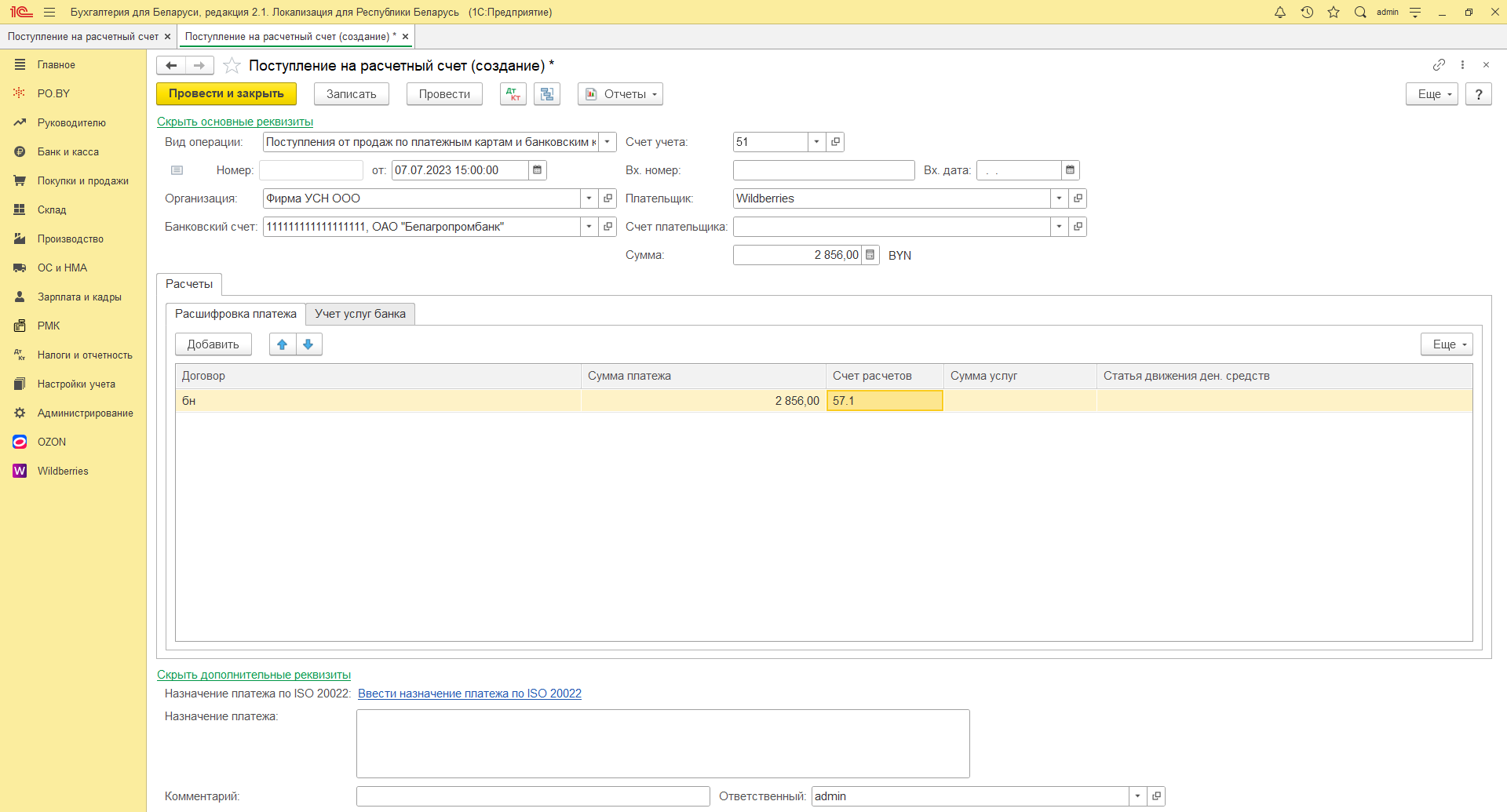Image resolution: width=1507 pixels, height=812 pixels.
Task: Open Организация Фирма УСН ООО card
Action: click(x=608, y=198)
